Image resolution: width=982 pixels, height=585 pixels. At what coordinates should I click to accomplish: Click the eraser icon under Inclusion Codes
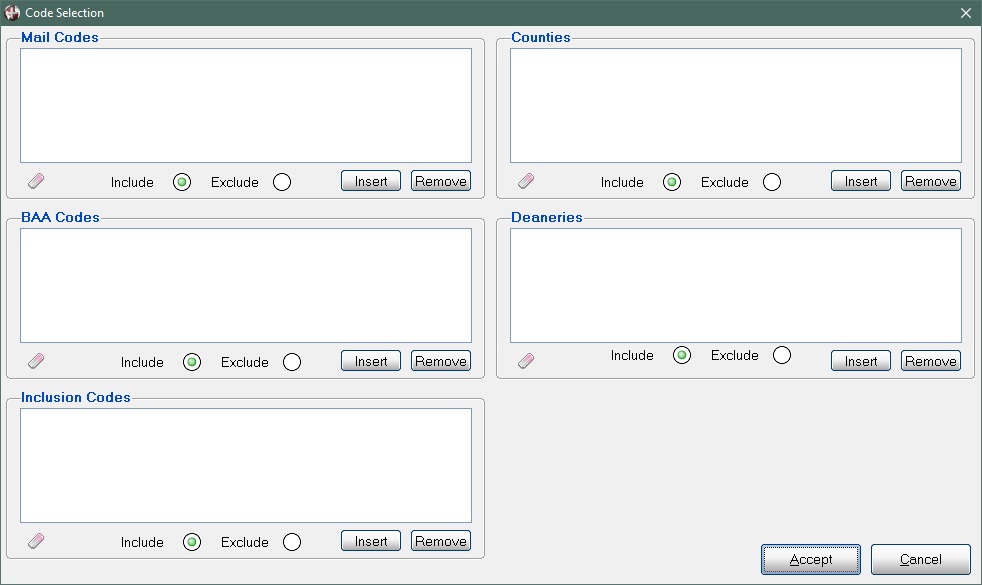coord(36,541)
